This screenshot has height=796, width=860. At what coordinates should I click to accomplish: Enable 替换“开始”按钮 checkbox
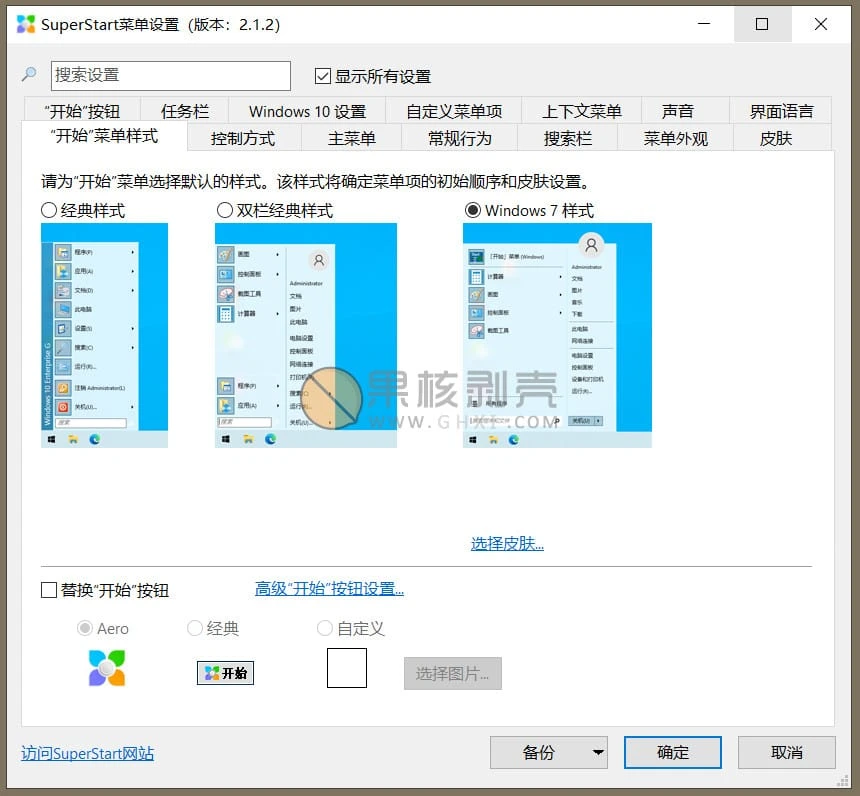pos(49,590)
